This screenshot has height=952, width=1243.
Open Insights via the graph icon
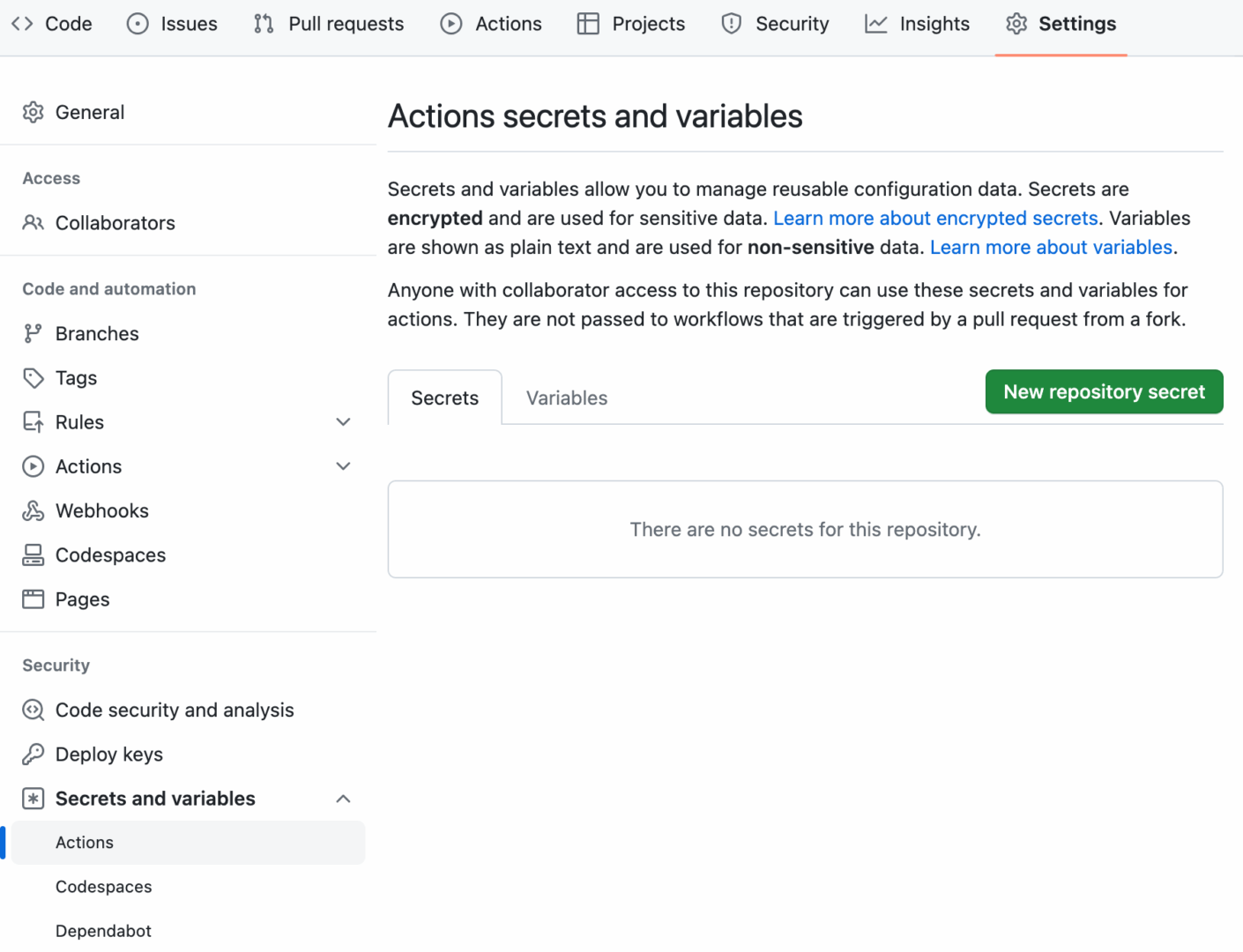(x=875, y=24)
